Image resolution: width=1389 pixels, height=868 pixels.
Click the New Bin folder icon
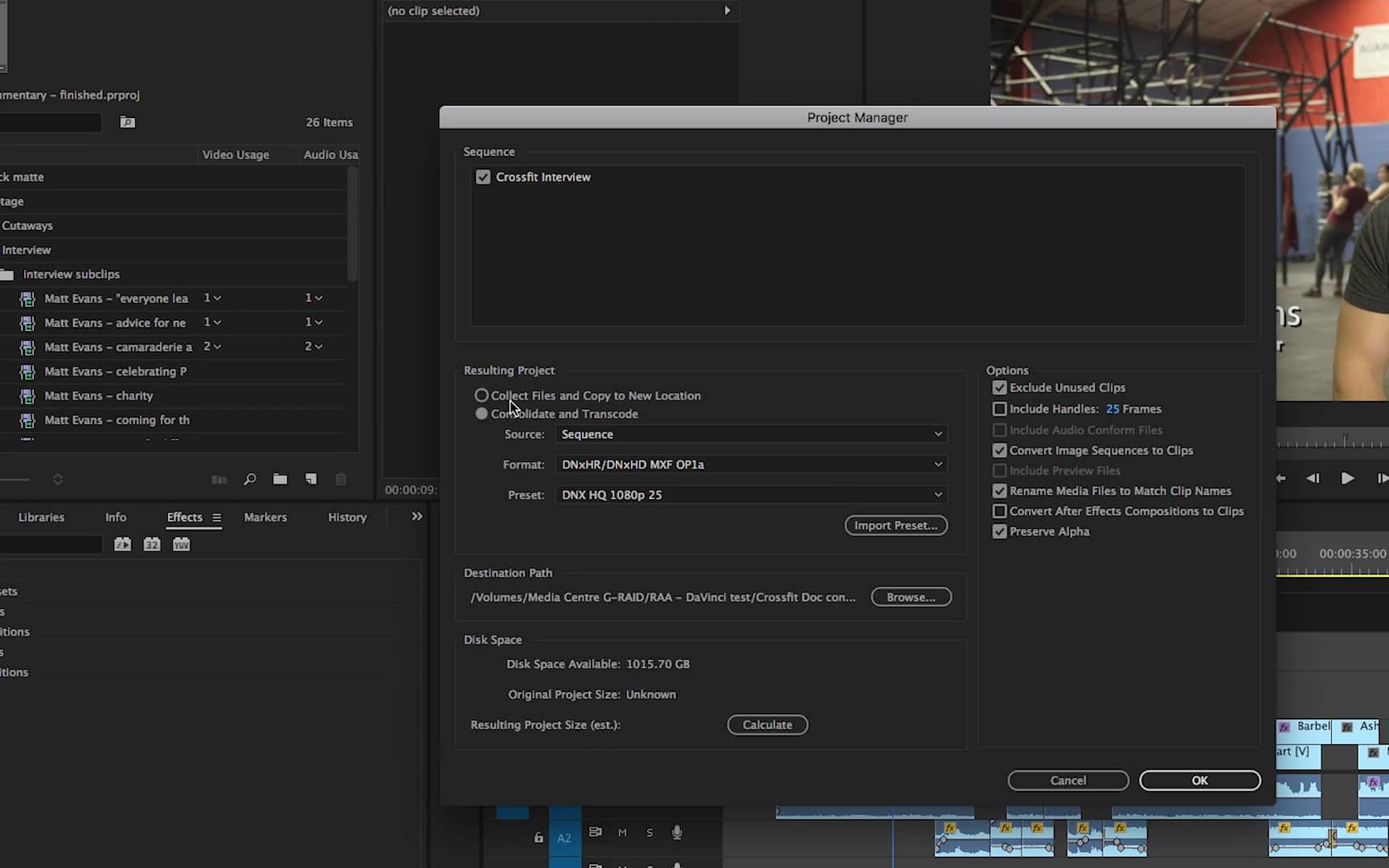[280, 479]
